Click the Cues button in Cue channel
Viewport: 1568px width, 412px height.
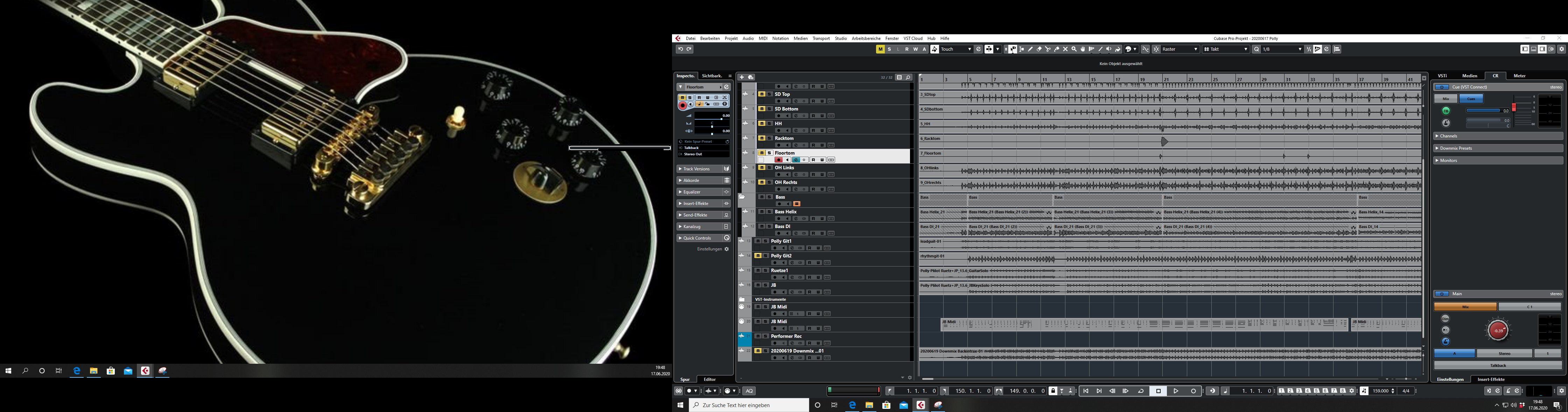pyautogui.click(x=1471, y=99)
